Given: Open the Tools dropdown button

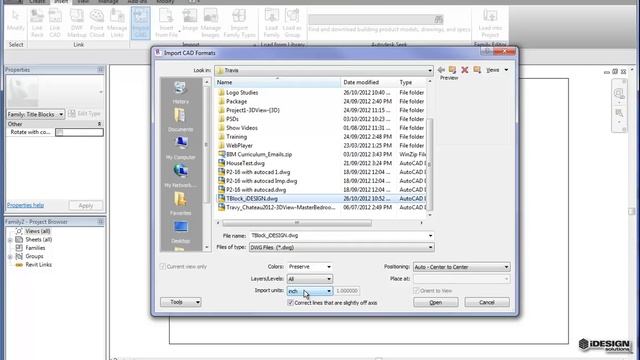Looking at the screenshot, I should [x=181, y=302].
